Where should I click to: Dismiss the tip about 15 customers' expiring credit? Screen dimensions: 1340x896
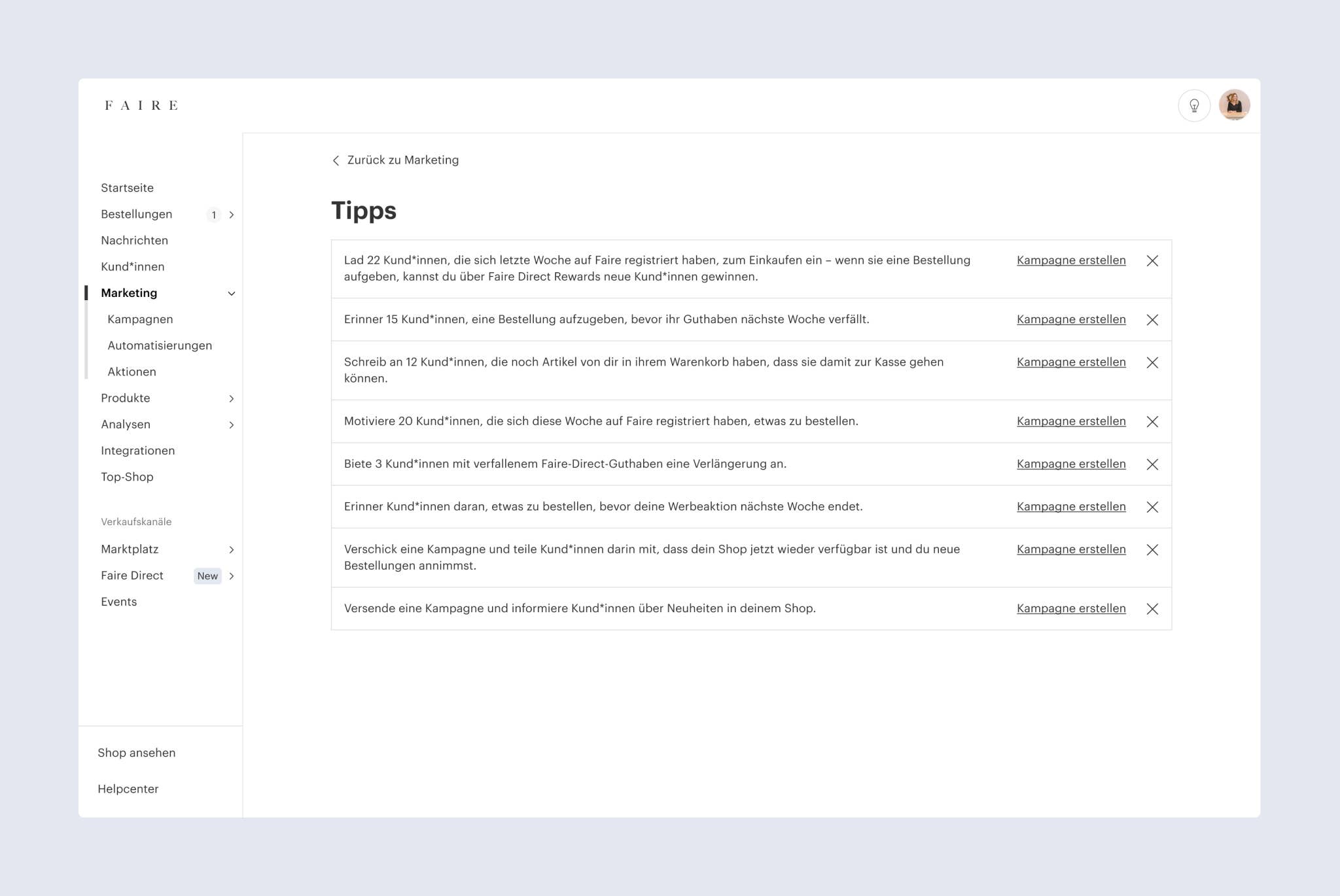(x=1152, y=320)
